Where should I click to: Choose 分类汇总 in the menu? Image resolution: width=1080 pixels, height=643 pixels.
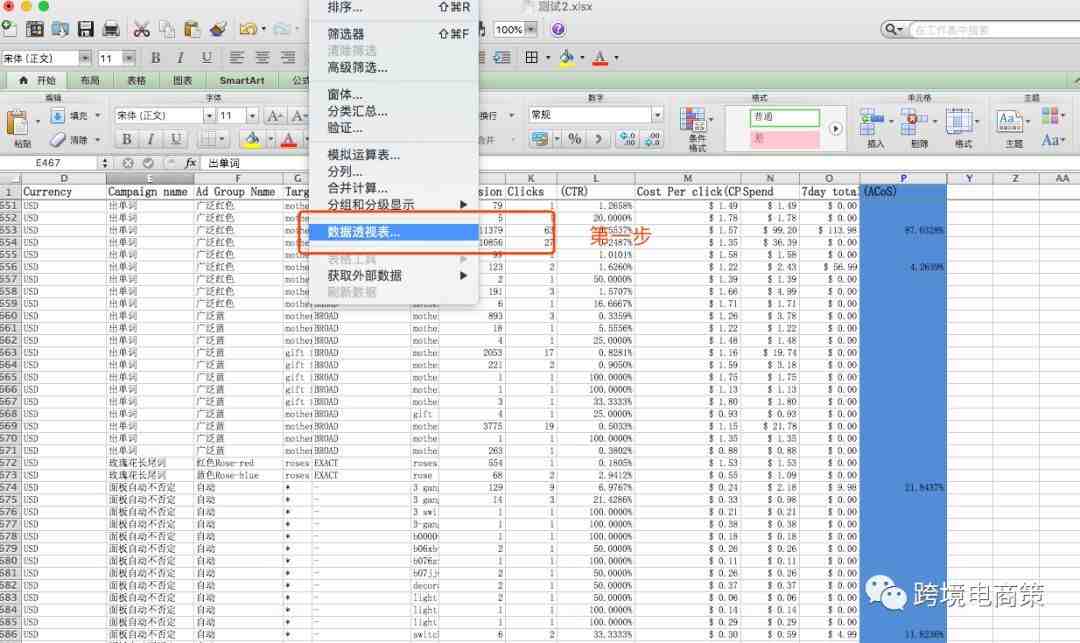tap(394, 111)
